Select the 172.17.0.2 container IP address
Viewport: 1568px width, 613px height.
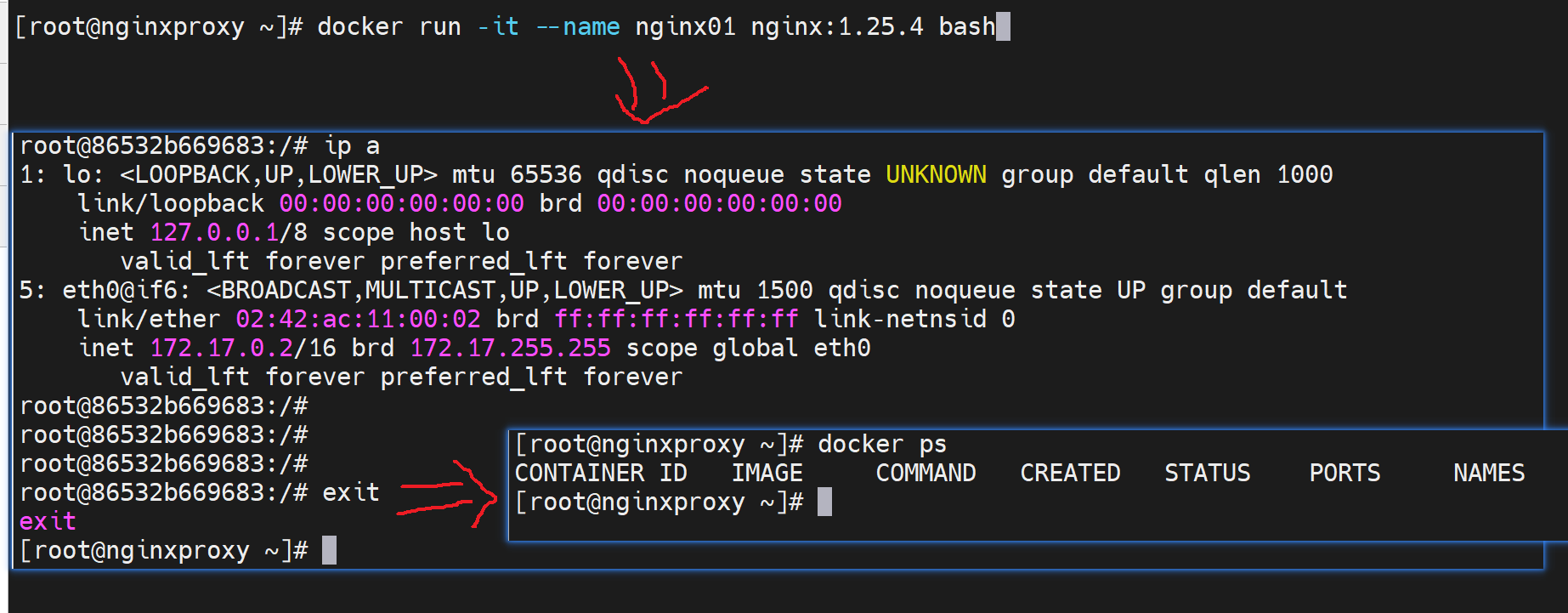(221, 349)
